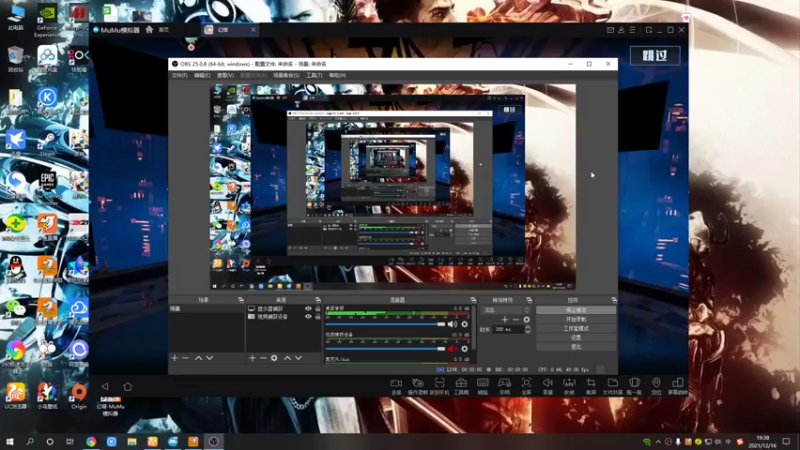Move source down with arrow icon
Image resolution: width=800 pixels, height=450 pixels.
click(298, 358)
